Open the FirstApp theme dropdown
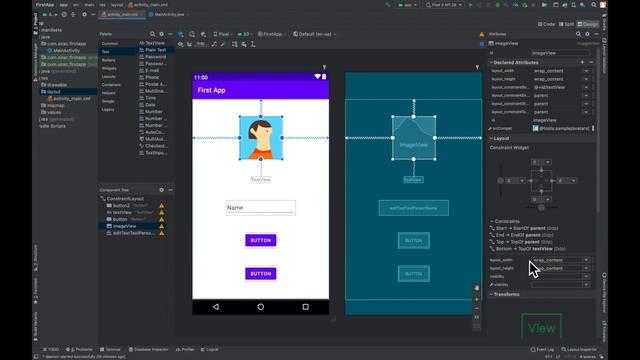Screen dimensions: 640x360 pos(272,34)
